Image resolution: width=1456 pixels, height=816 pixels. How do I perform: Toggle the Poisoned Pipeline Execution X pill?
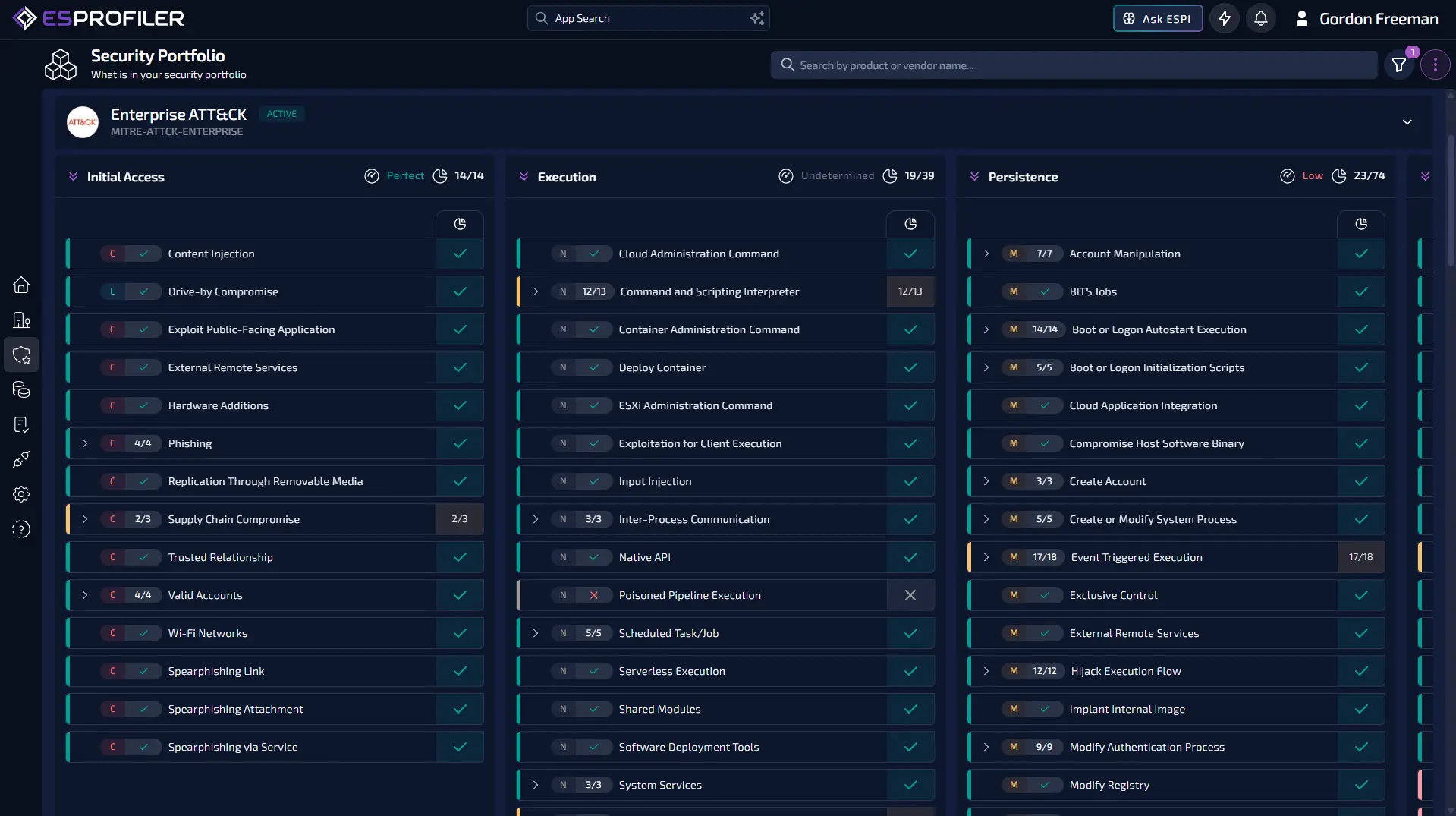[594, 595]
